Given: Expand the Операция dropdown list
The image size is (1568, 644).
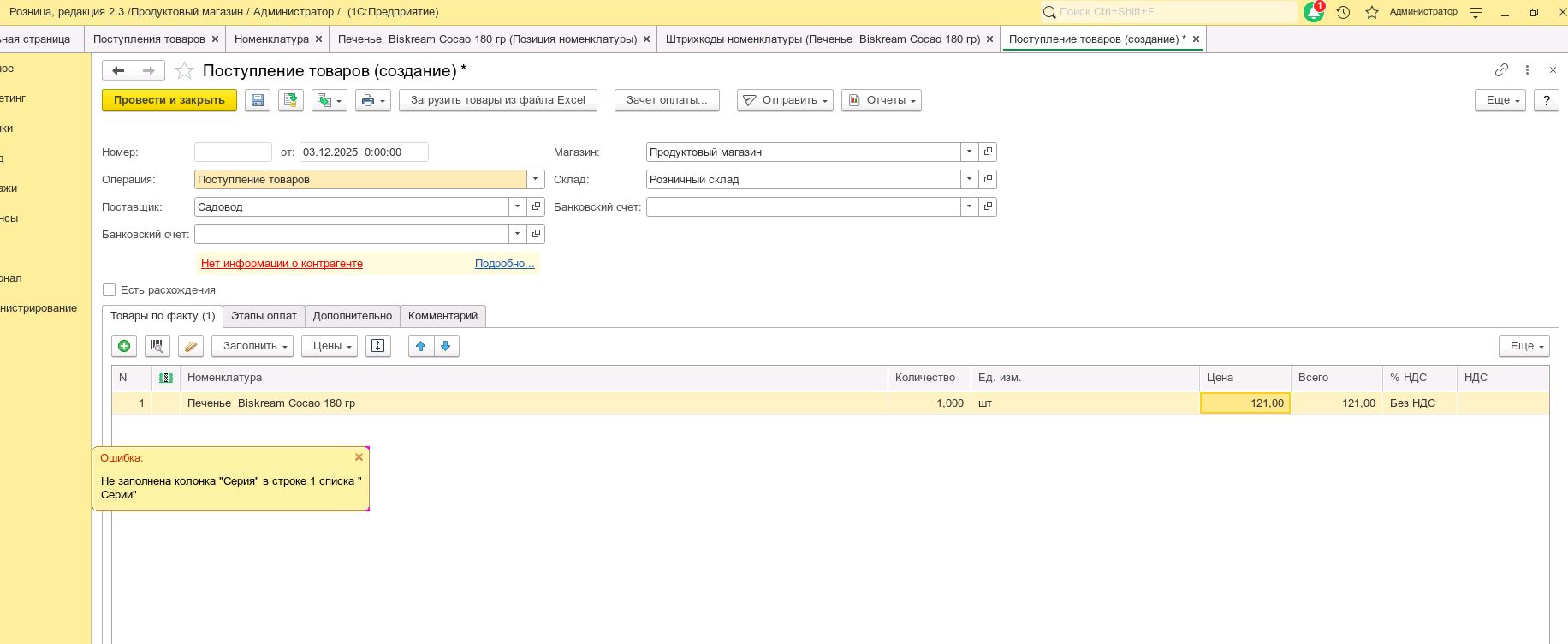Looking at the screenshot, I should pos(536,179).
